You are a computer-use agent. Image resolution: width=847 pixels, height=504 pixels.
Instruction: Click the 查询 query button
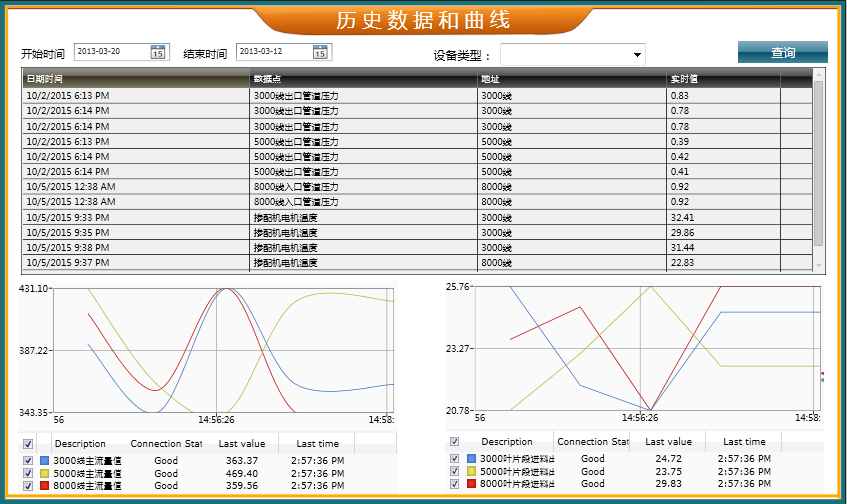coord(782,53)
